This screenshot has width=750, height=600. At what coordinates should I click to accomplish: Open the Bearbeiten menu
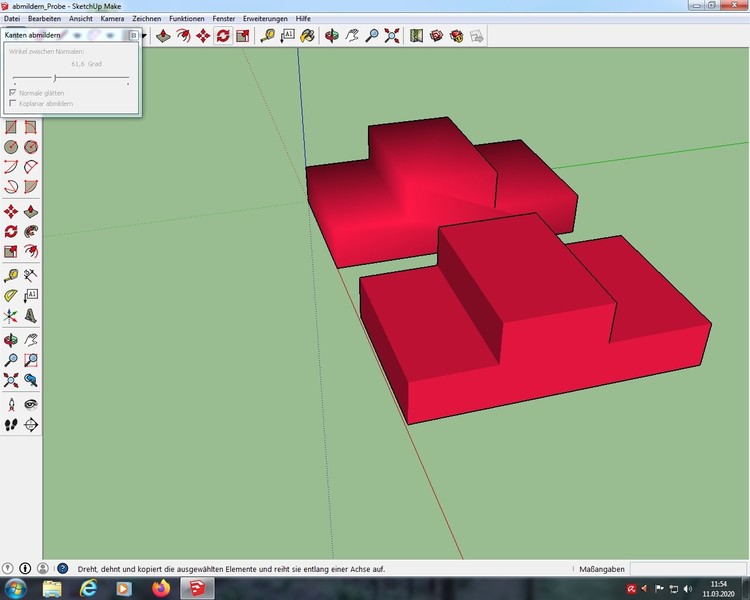[44, 19]
